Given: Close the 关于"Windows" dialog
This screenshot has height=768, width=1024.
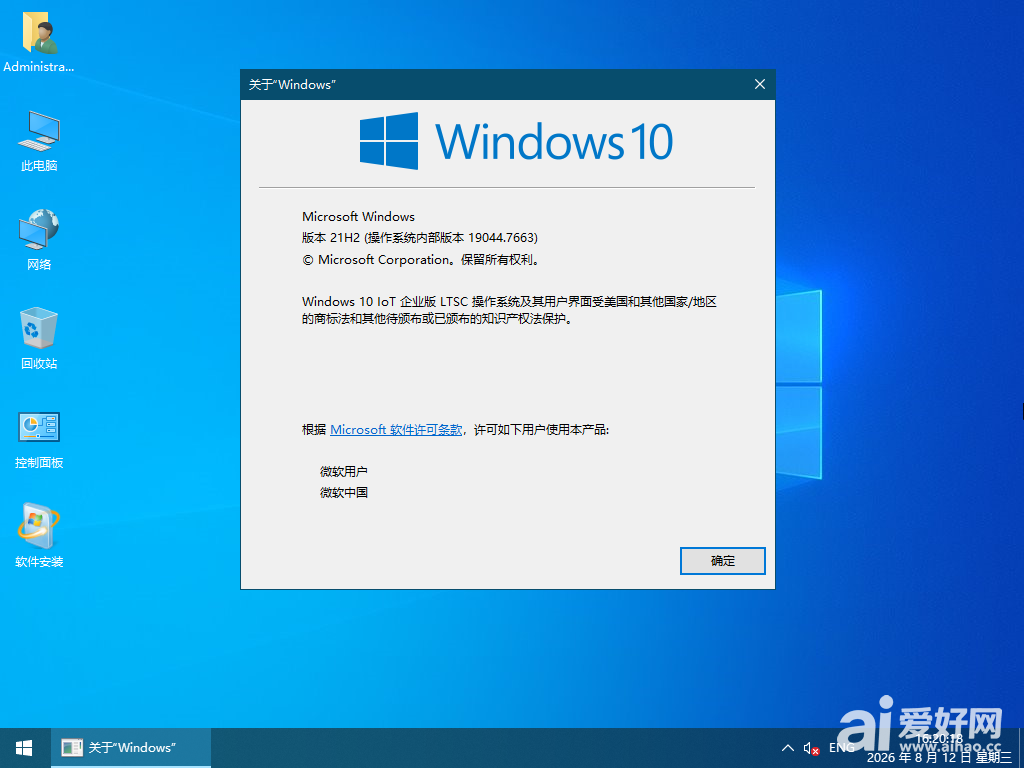Looking at the screenshot, I should [x=760, y=84].
